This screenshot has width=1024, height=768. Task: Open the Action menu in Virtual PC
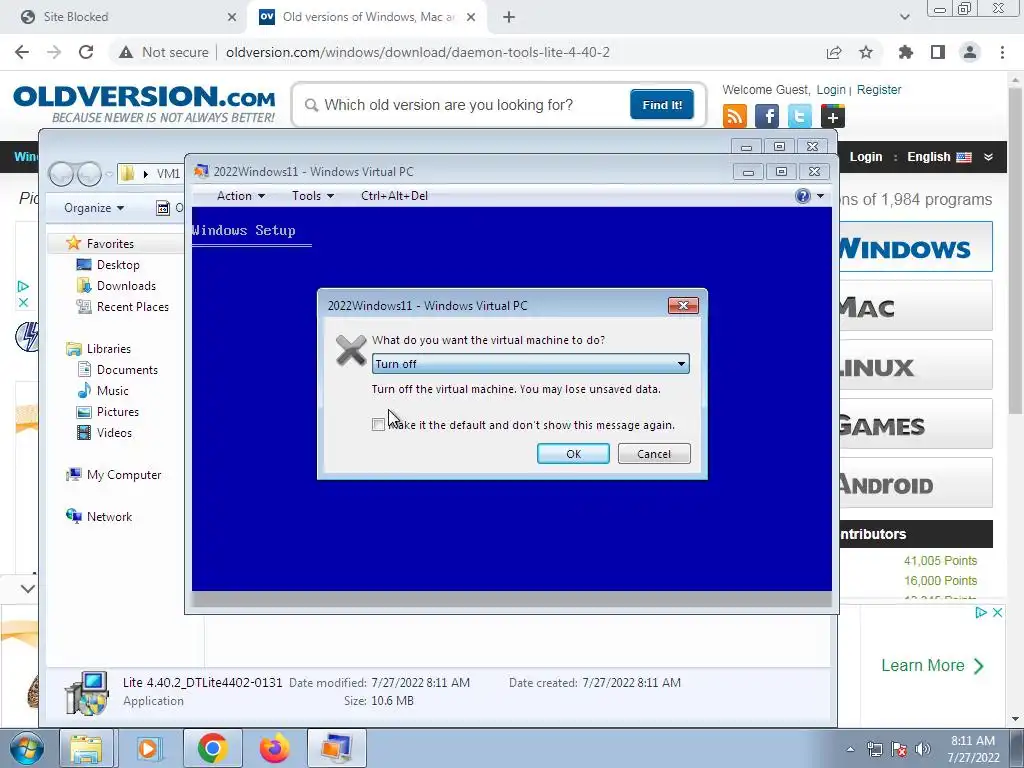point(240,196)
